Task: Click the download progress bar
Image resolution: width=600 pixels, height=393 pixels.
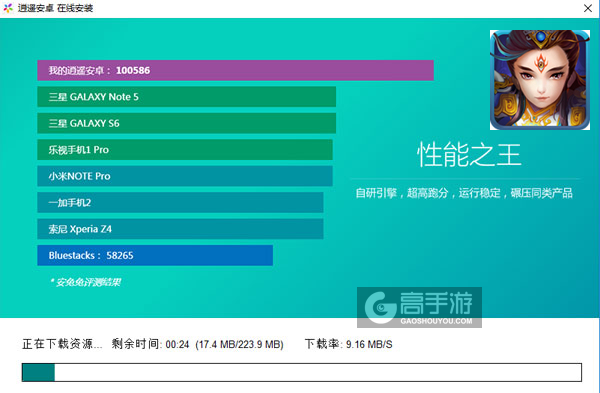Action: pyautogui.click(x=302, y=372)
